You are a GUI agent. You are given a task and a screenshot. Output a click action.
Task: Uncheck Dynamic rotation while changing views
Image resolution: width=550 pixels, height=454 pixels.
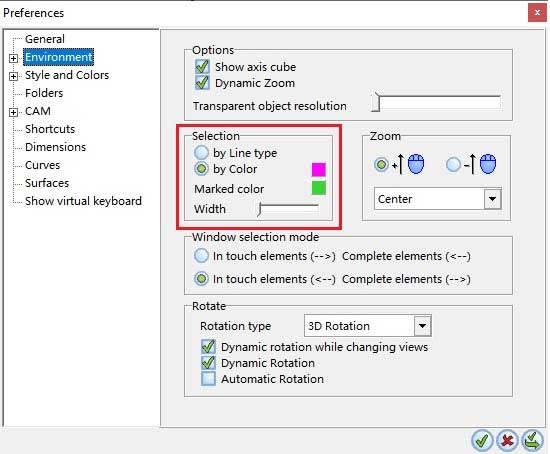point(208,347)
